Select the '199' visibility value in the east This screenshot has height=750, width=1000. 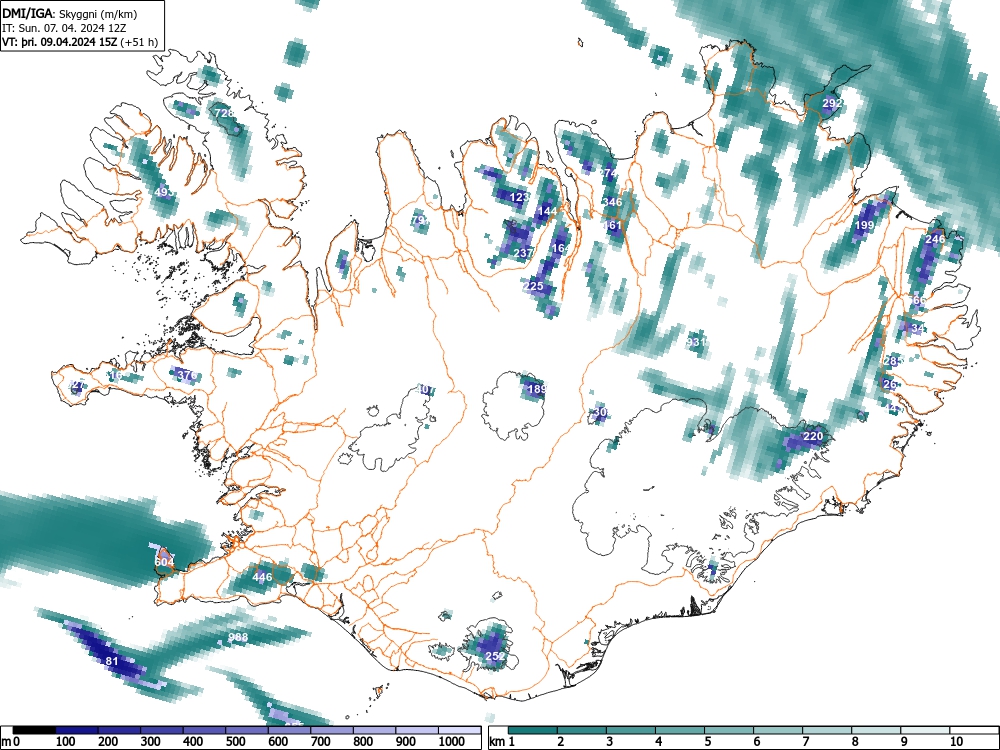tap(864, 224)
